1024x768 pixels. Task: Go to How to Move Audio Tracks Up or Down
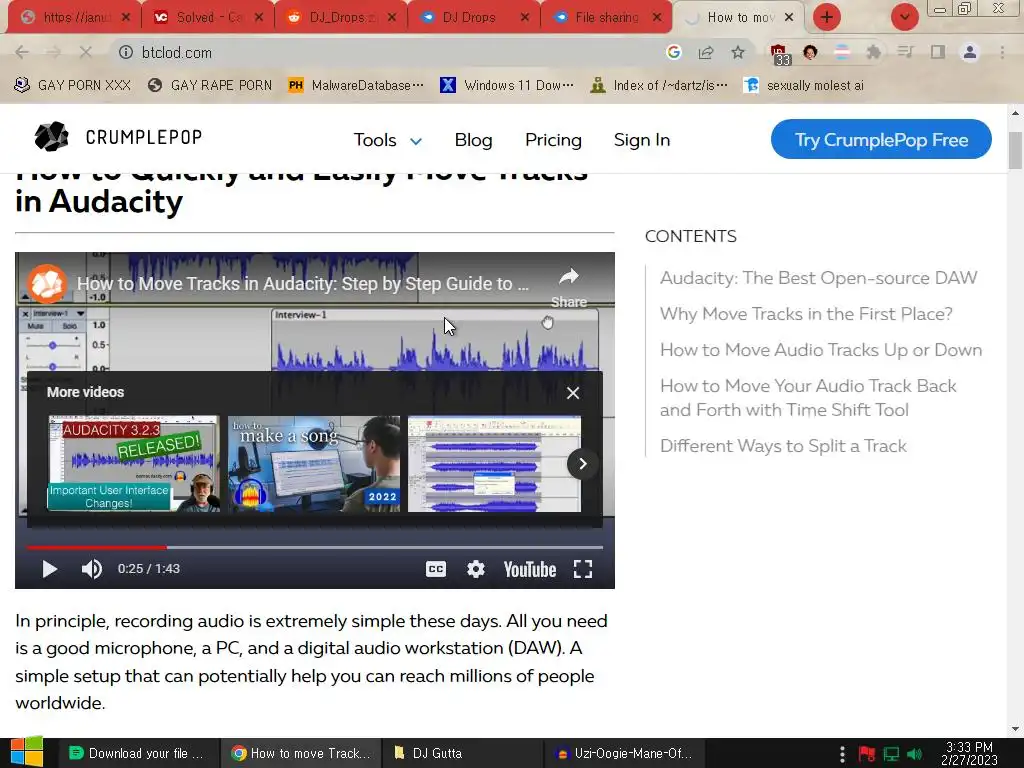(x=821, y=349)
